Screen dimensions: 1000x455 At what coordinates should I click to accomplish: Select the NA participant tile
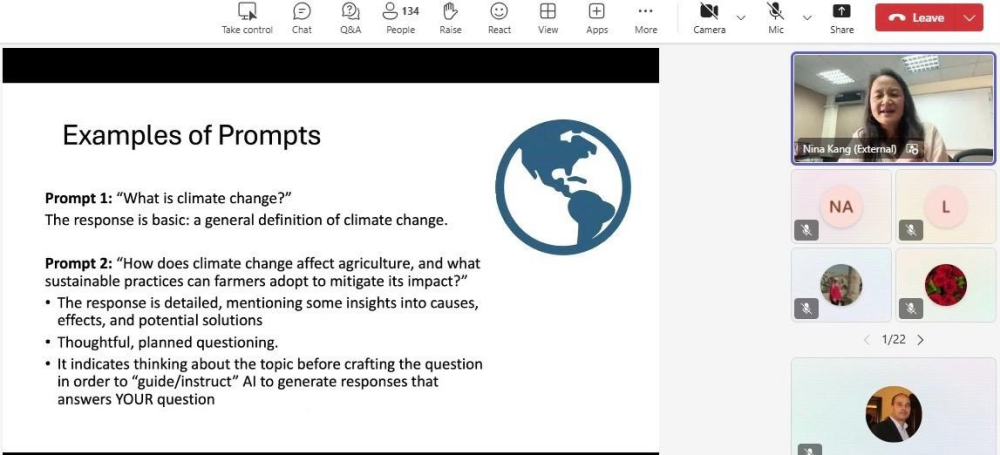click(841, 206)
